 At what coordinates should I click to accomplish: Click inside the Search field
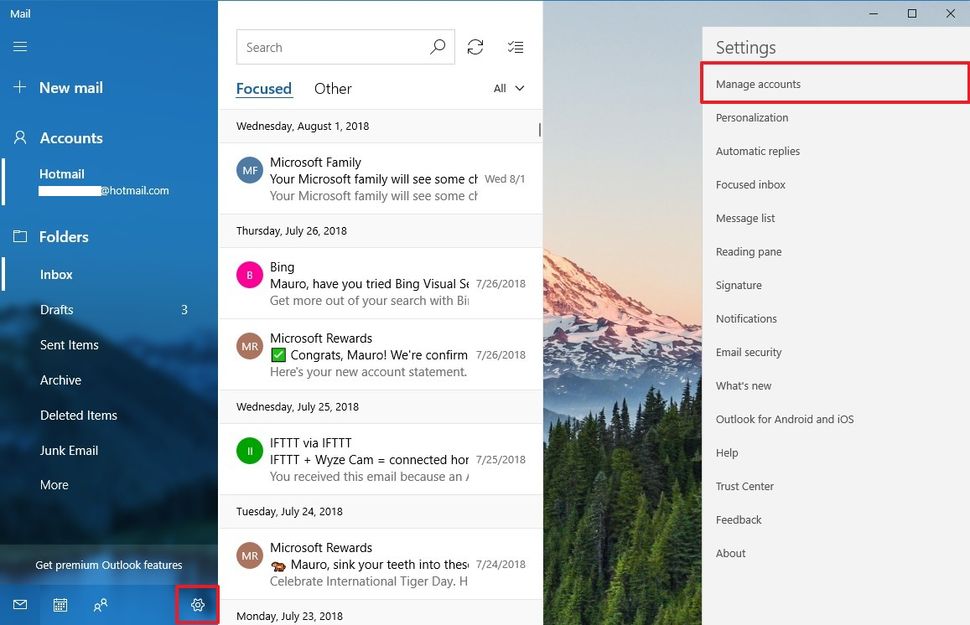point(330,47)
